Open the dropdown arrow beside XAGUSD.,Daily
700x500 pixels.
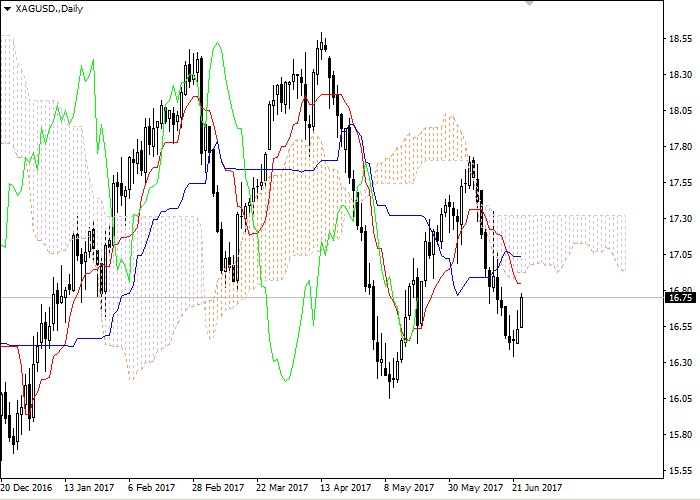click(x=7, y=9)
